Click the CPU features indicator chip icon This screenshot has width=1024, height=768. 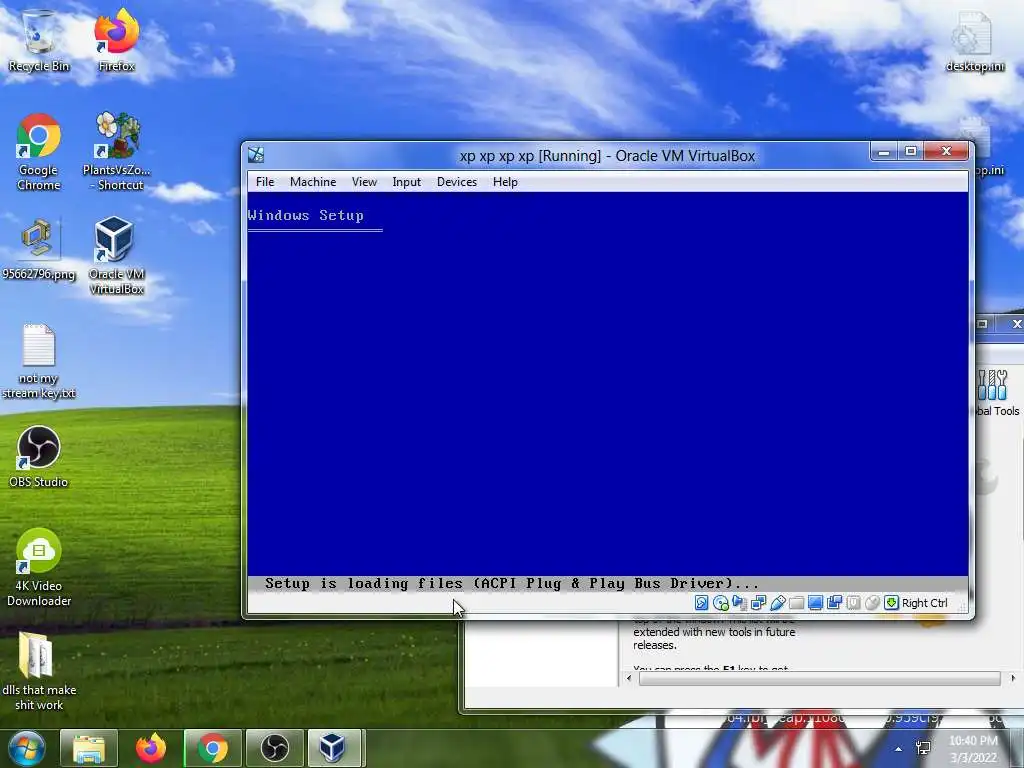click(853, 603)
